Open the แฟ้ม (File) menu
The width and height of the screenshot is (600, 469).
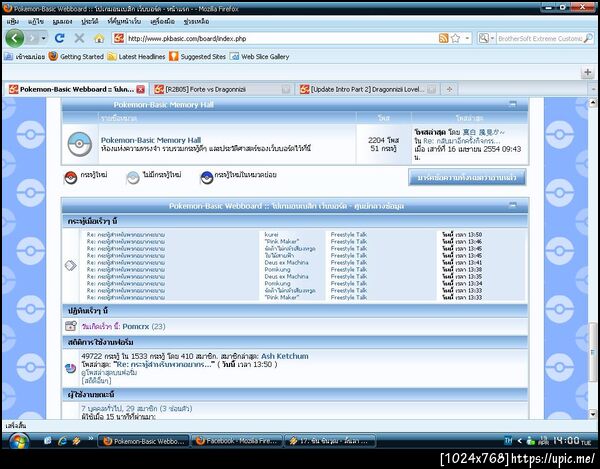[x=13, y=21]
